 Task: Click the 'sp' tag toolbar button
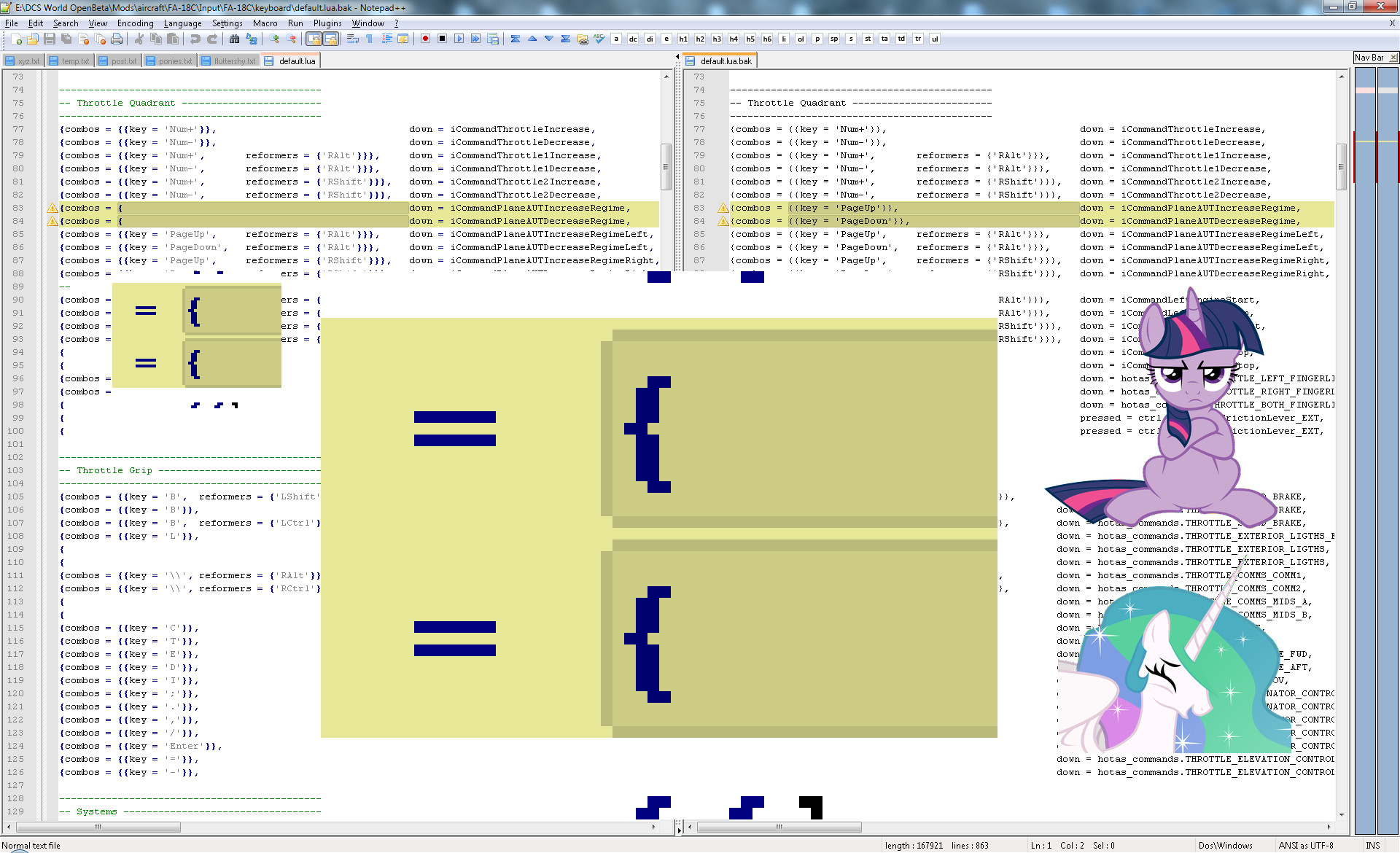[x=834, y=39]
